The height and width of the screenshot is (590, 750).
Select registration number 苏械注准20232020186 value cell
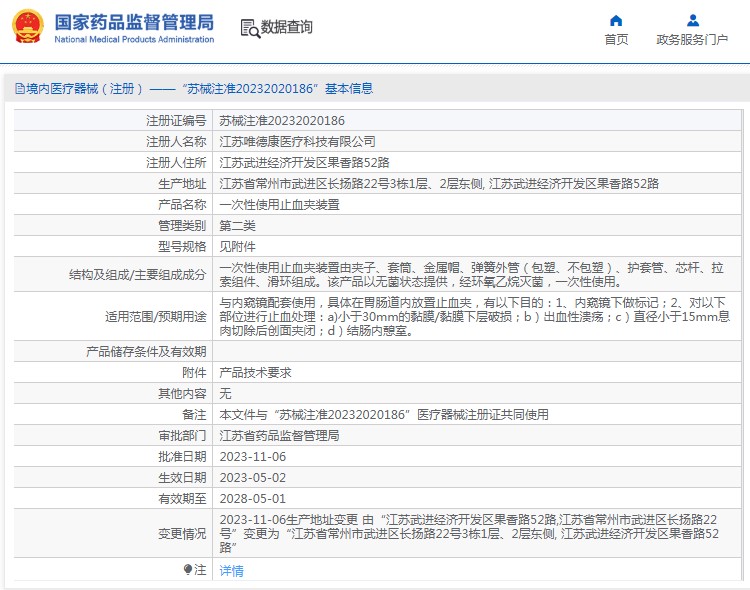(x=282, y=121)
